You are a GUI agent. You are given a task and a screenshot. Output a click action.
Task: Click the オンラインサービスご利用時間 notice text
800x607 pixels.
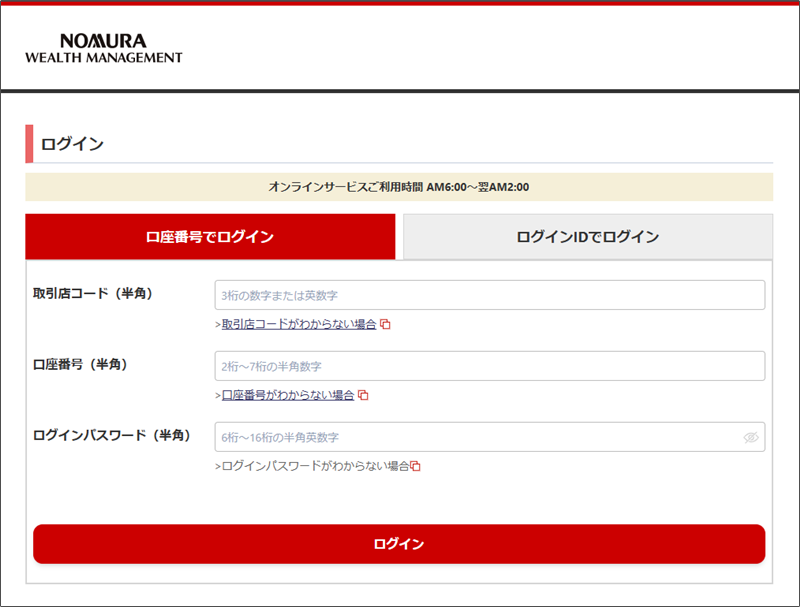point(399,187)
